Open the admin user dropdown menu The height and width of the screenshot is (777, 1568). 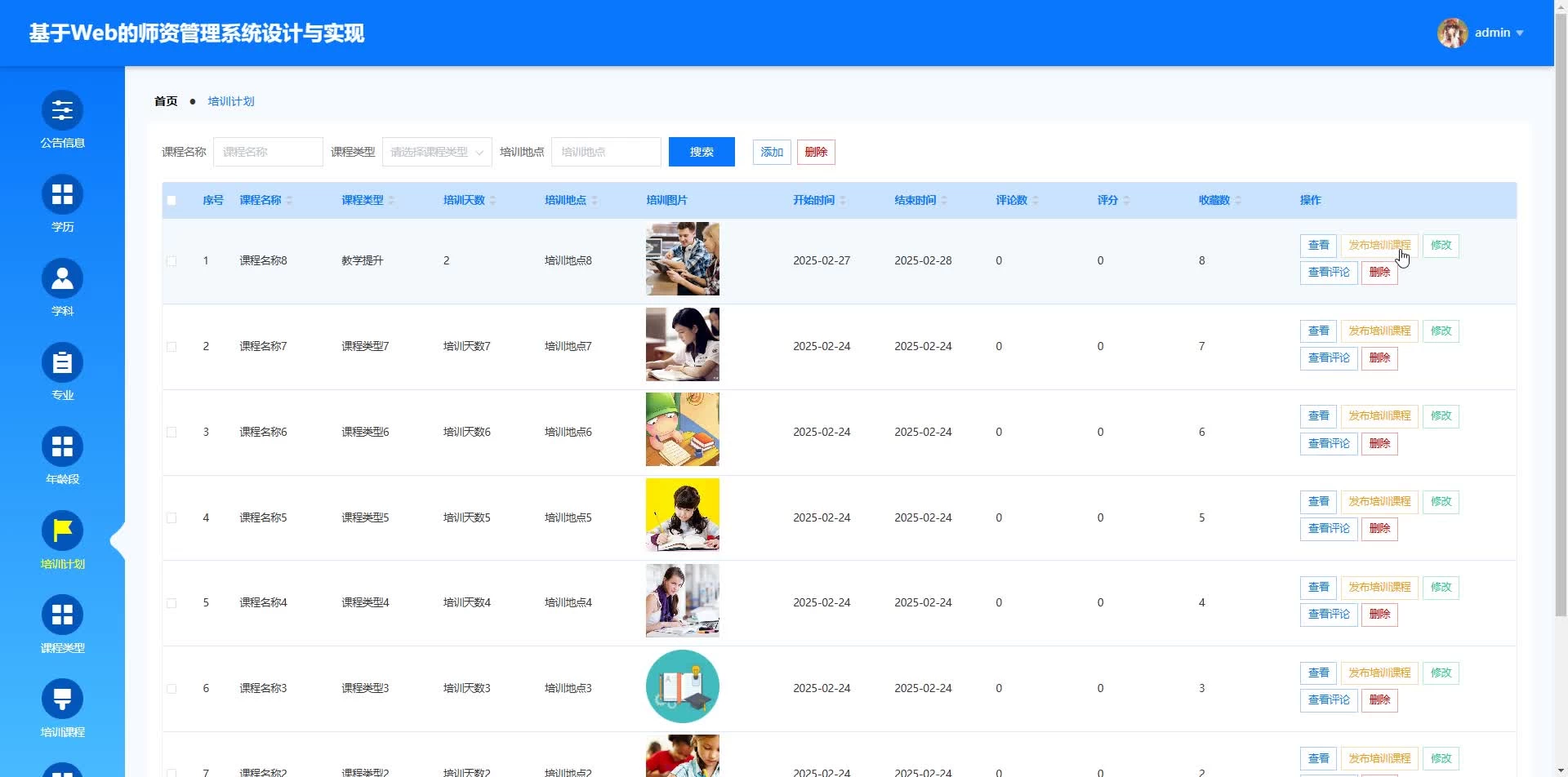point(1482,33)
